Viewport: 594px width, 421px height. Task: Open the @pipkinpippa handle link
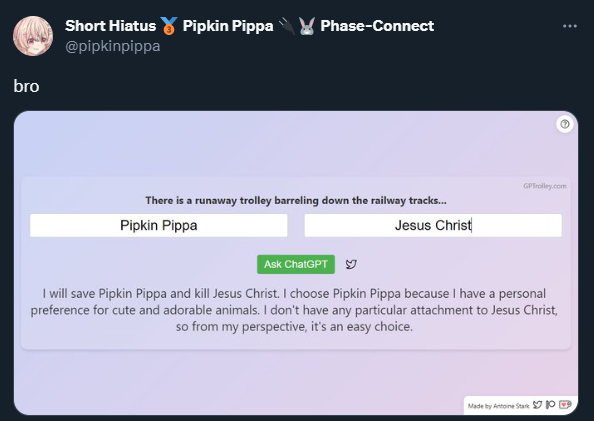pyautogui.click(x=113, y=47)
